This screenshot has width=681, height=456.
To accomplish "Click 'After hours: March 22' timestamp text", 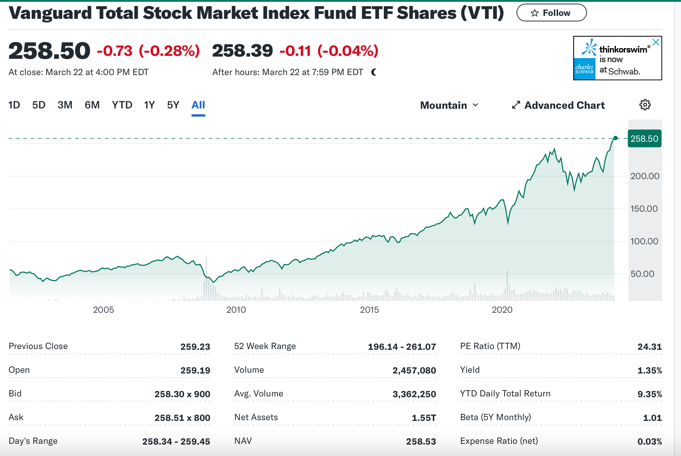I will [x=288, y=72].
